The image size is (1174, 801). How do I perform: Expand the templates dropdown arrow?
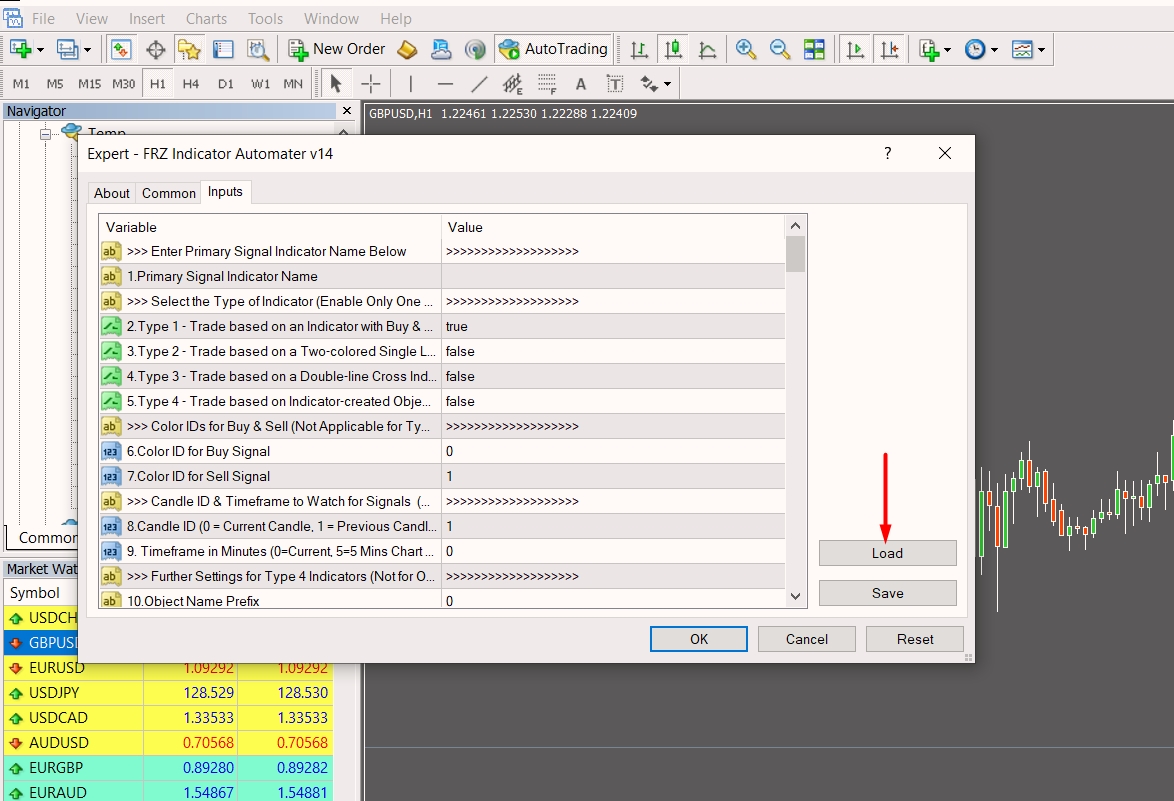tap(1041, 50)
